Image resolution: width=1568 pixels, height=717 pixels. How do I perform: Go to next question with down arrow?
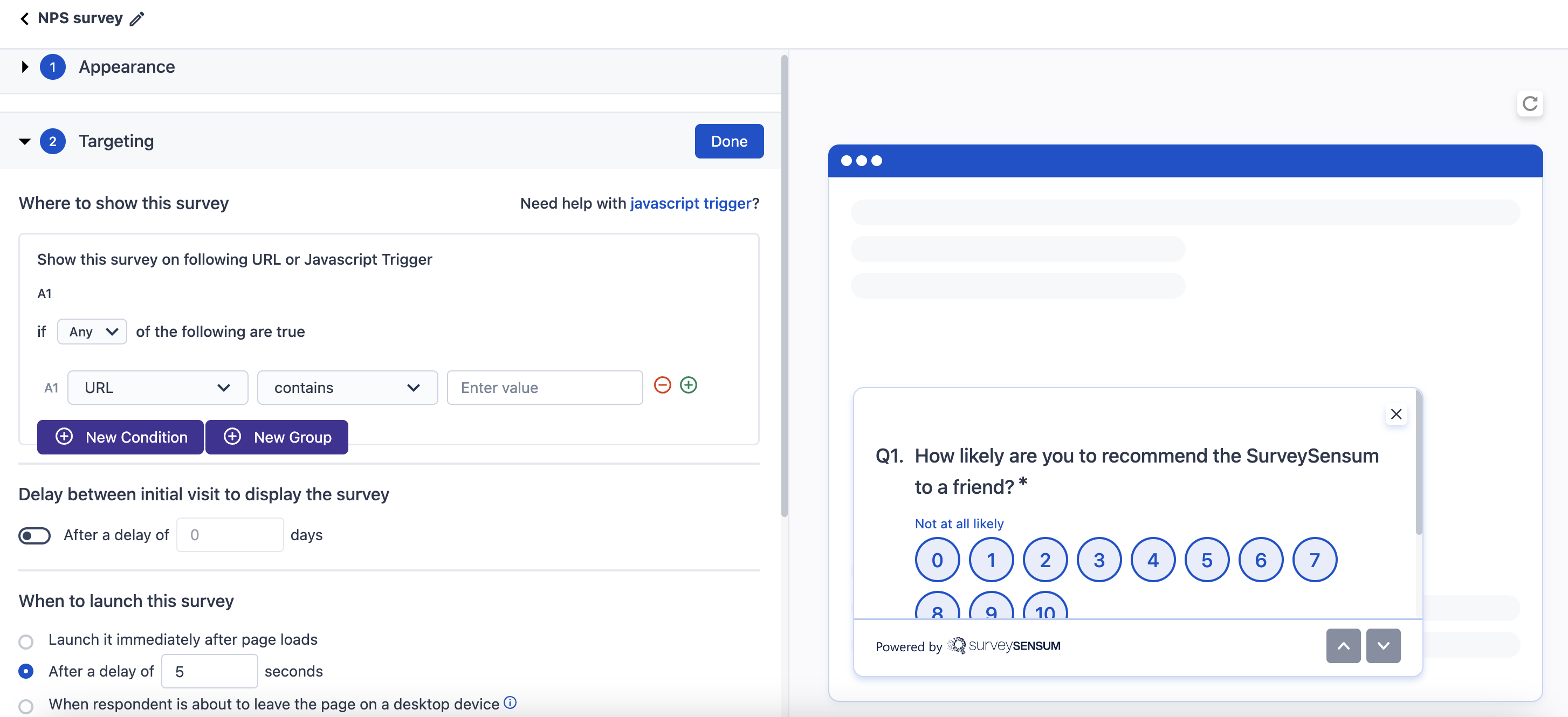[x=1383, y=646]
